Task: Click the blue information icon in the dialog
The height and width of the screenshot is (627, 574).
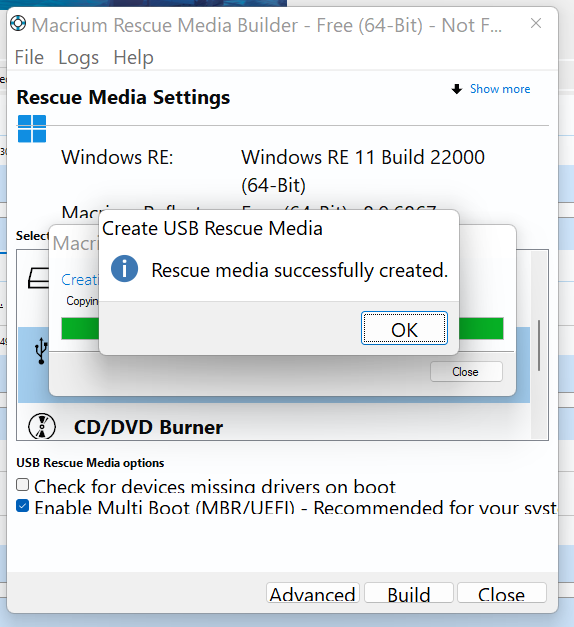Action: 124,269
